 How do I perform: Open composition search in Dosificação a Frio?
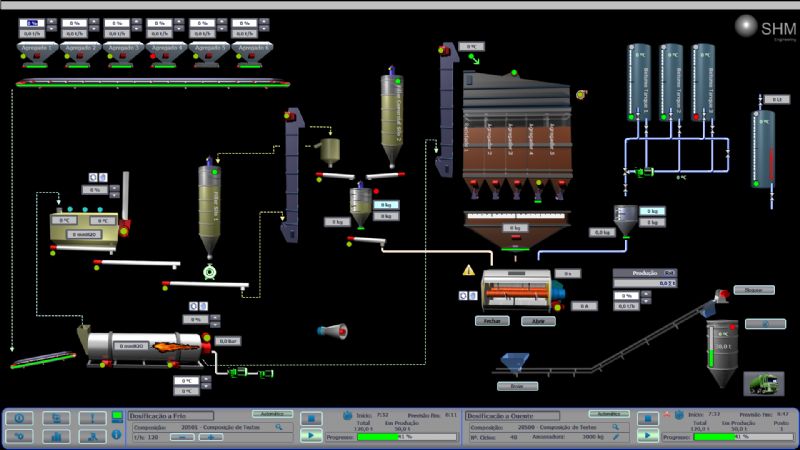tap(279, 426)
